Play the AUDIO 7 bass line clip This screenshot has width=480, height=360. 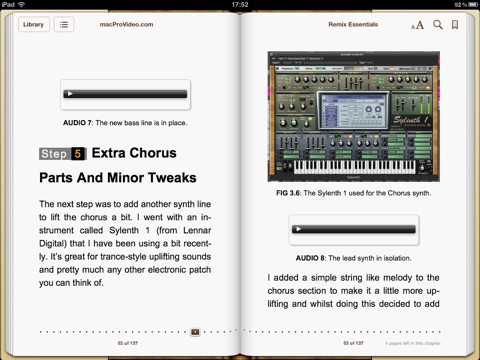click(x=70, y=94)
